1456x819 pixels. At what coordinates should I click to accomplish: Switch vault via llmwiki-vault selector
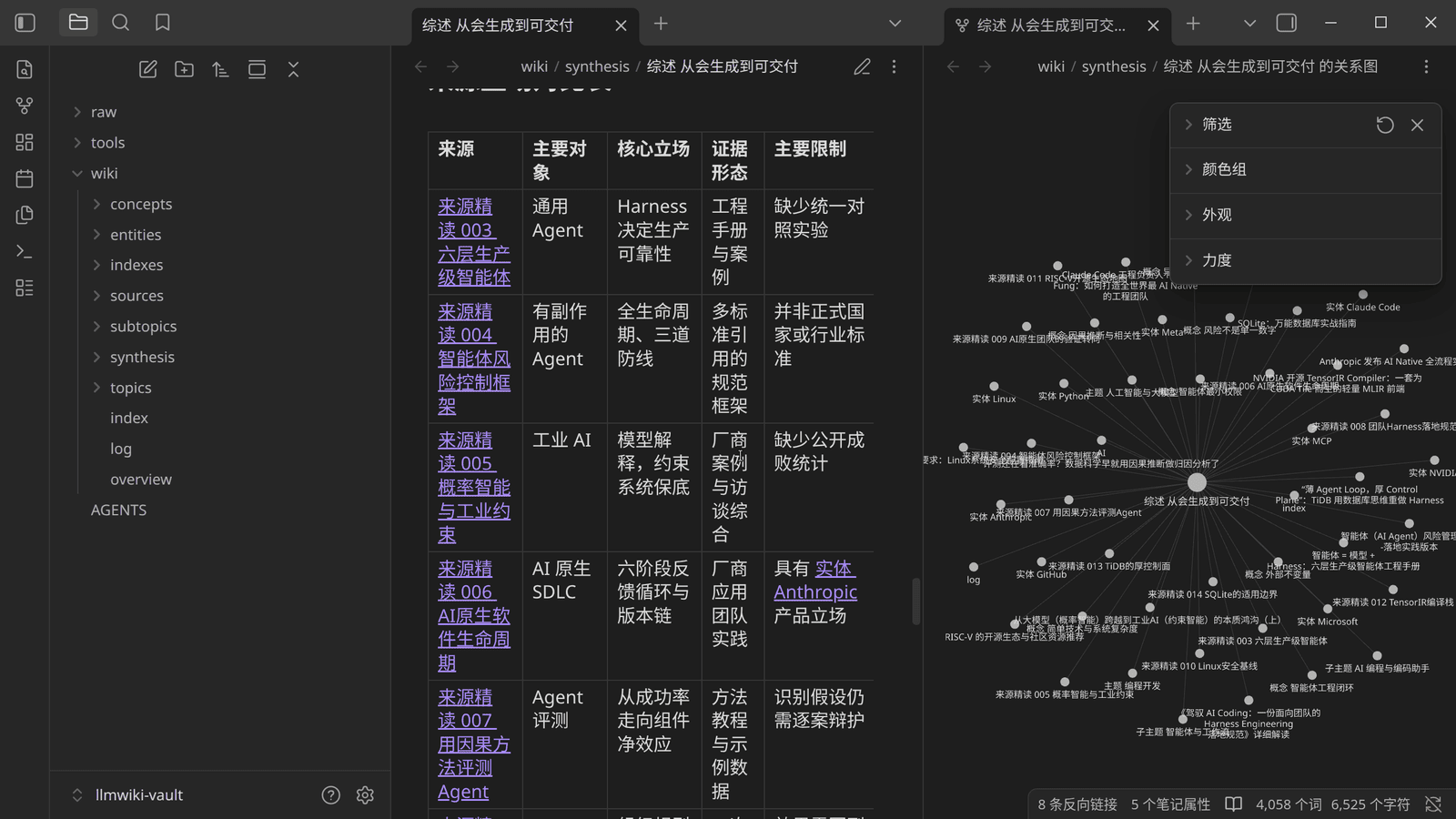(x=127, y=795)
